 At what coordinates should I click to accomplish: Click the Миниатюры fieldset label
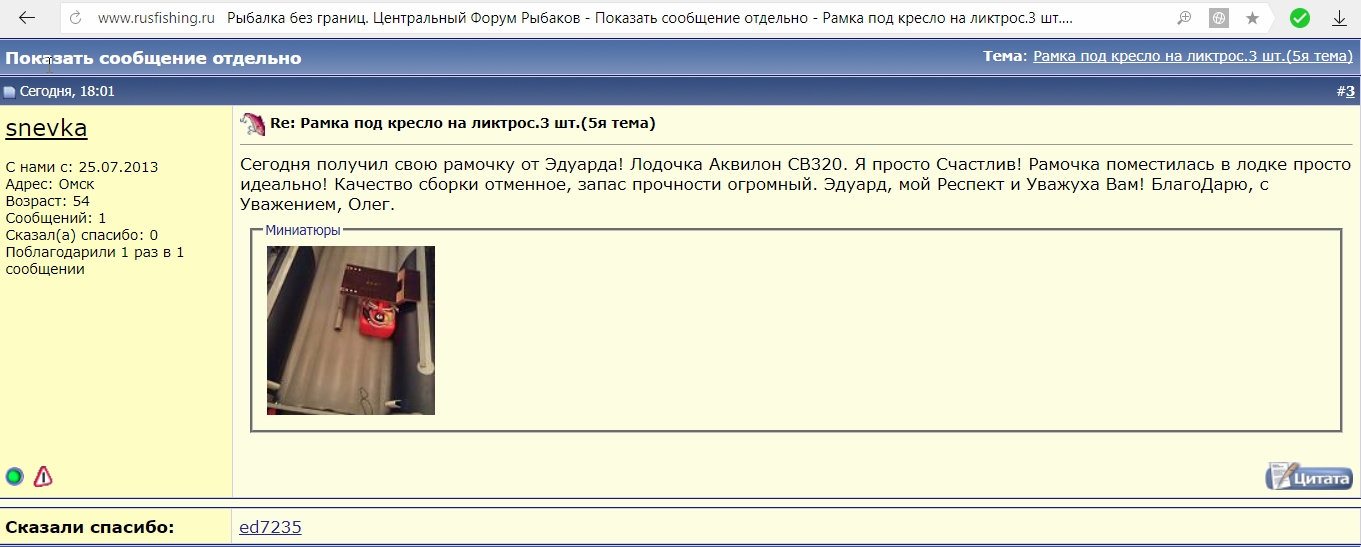tap(302, 230)
